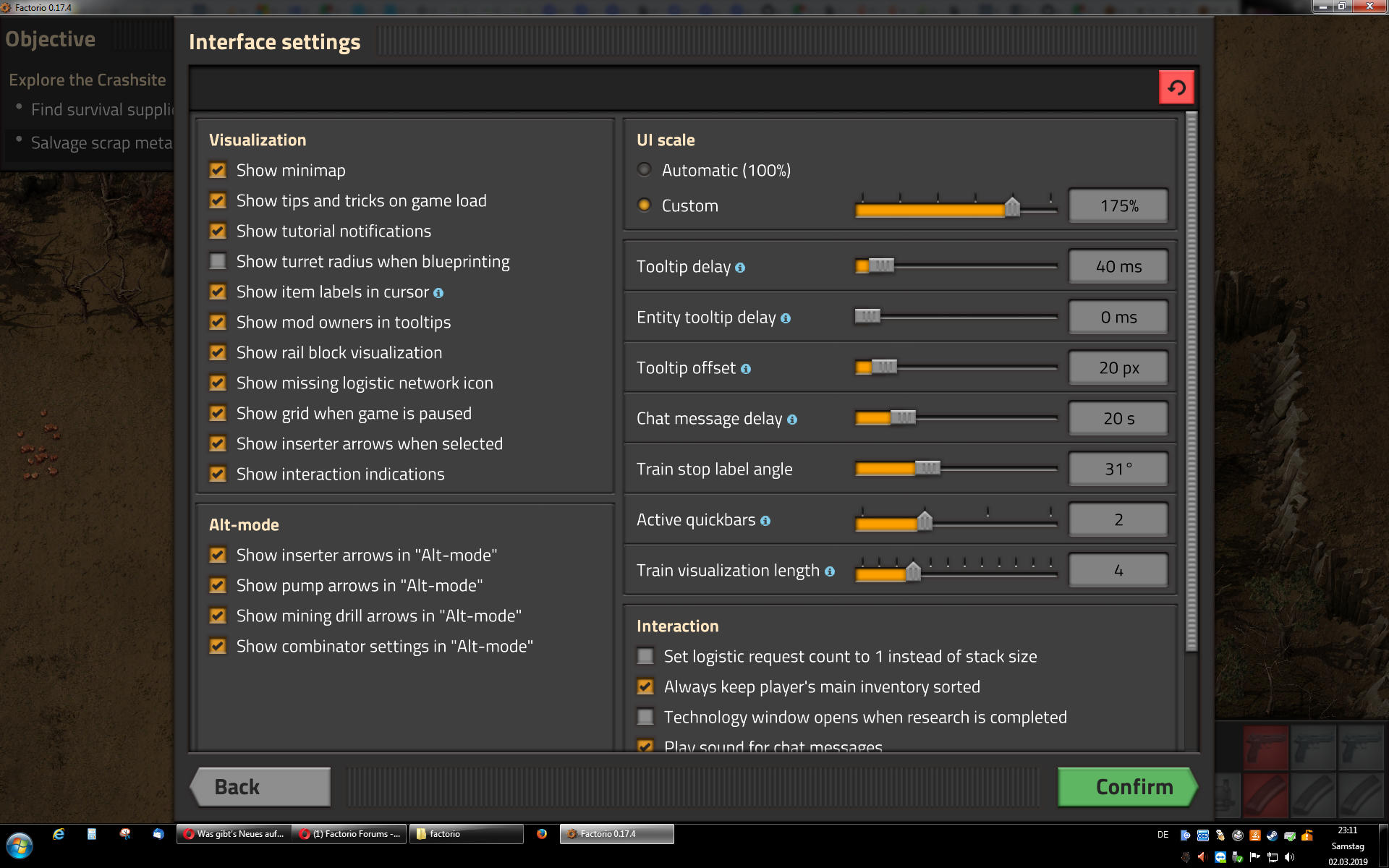Disable Technology window opens when research completed
This screenshot has width=1389, height=868.
click(646, 717)
